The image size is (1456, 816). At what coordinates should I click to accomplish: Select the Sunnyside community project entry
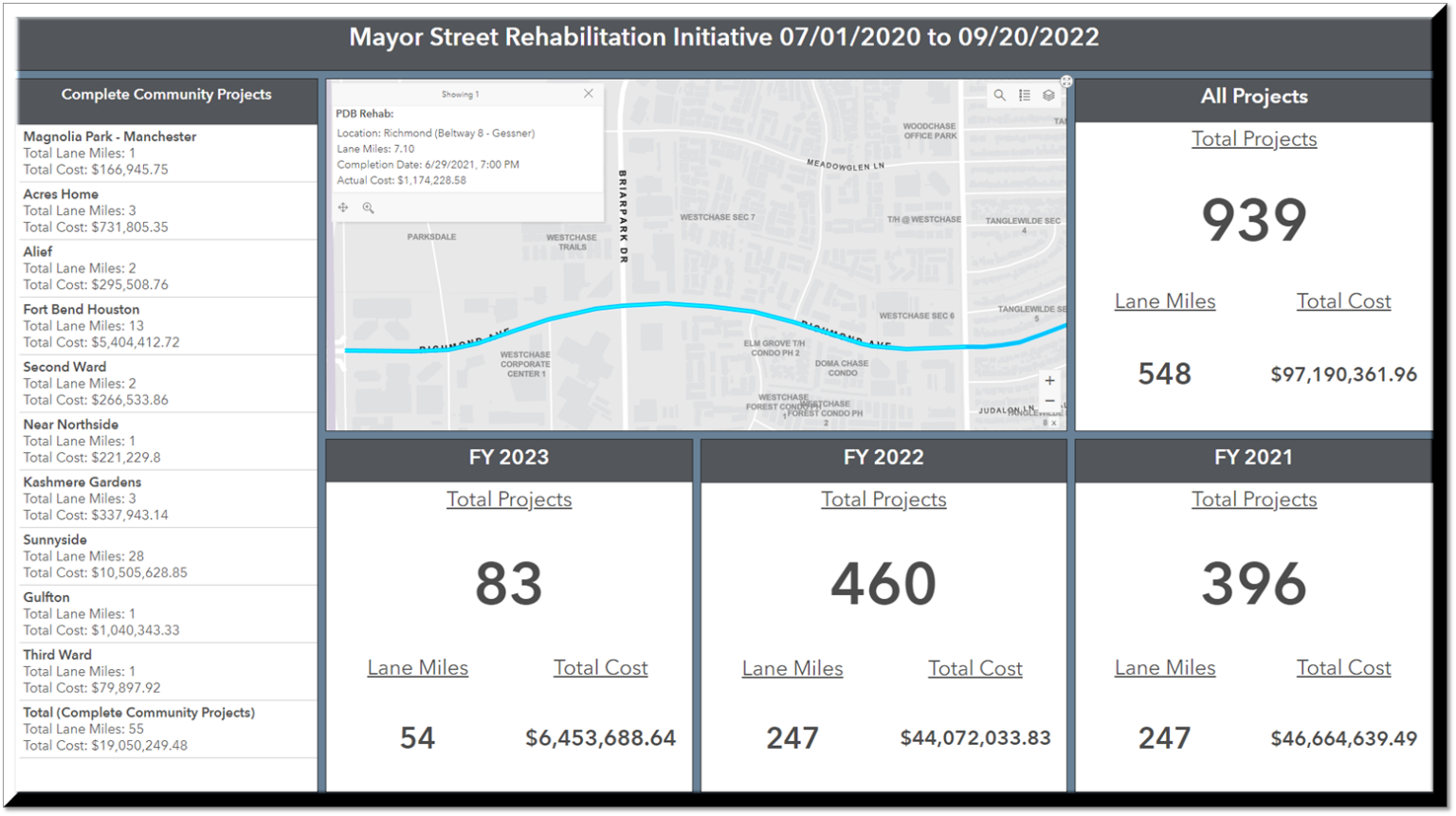167,555
